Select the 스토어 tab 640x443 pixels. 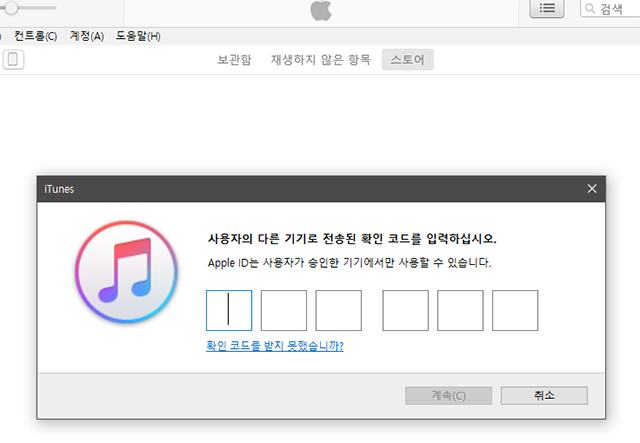click(x=407, y=60)
